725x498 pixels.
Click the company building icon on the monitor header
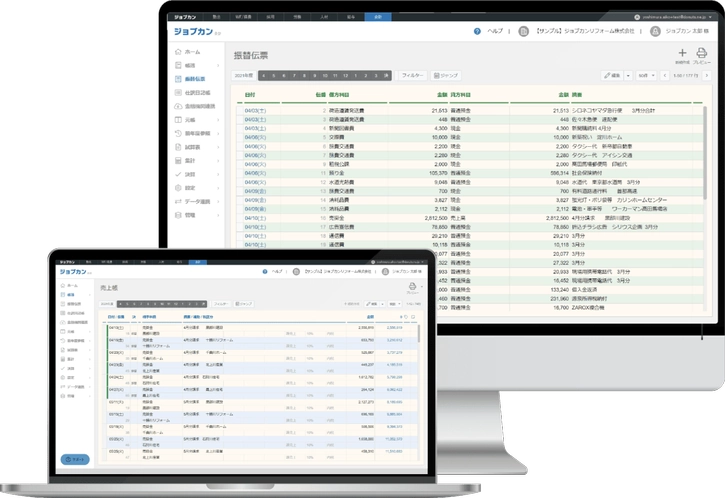click(523, 31)
